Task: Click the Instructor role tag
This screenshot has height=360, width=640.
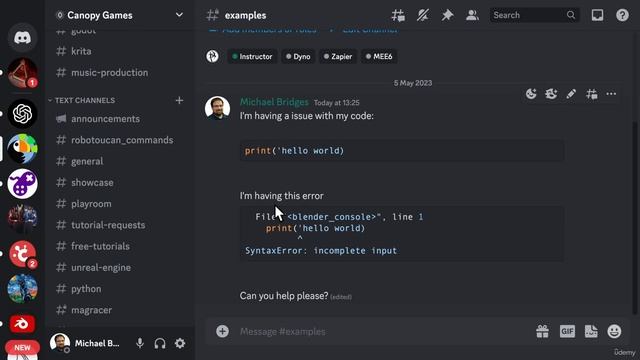Action: 252,56
